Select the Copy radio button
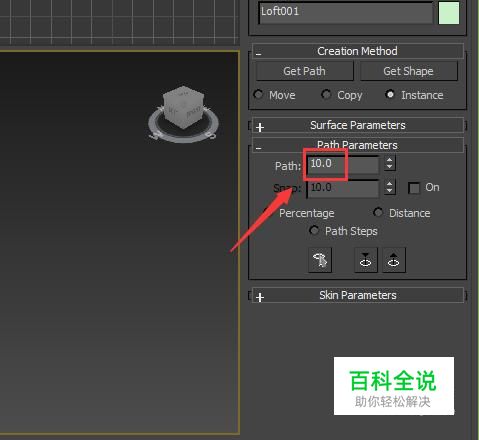The height and width of the screenshot is (440, 479). click(x=326, y=95)
